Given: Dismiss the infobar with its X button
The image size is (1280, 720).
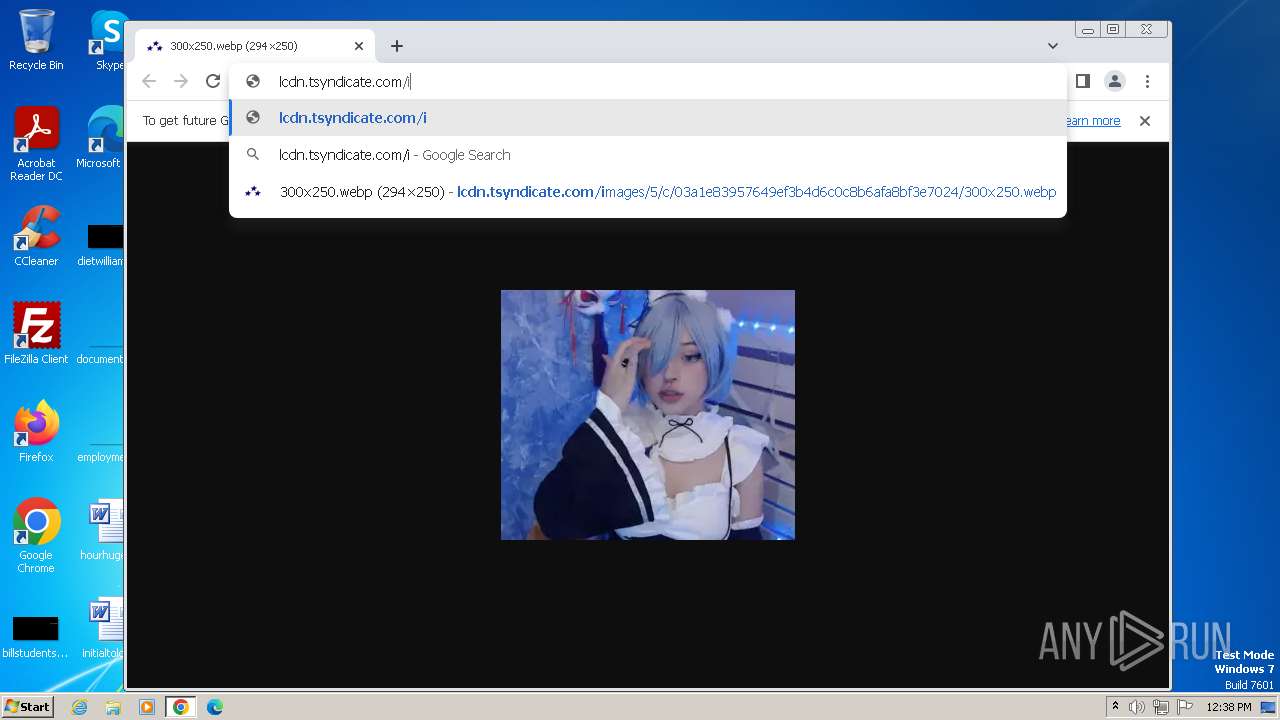Looking at the screenshot, I should point(1145,121).
